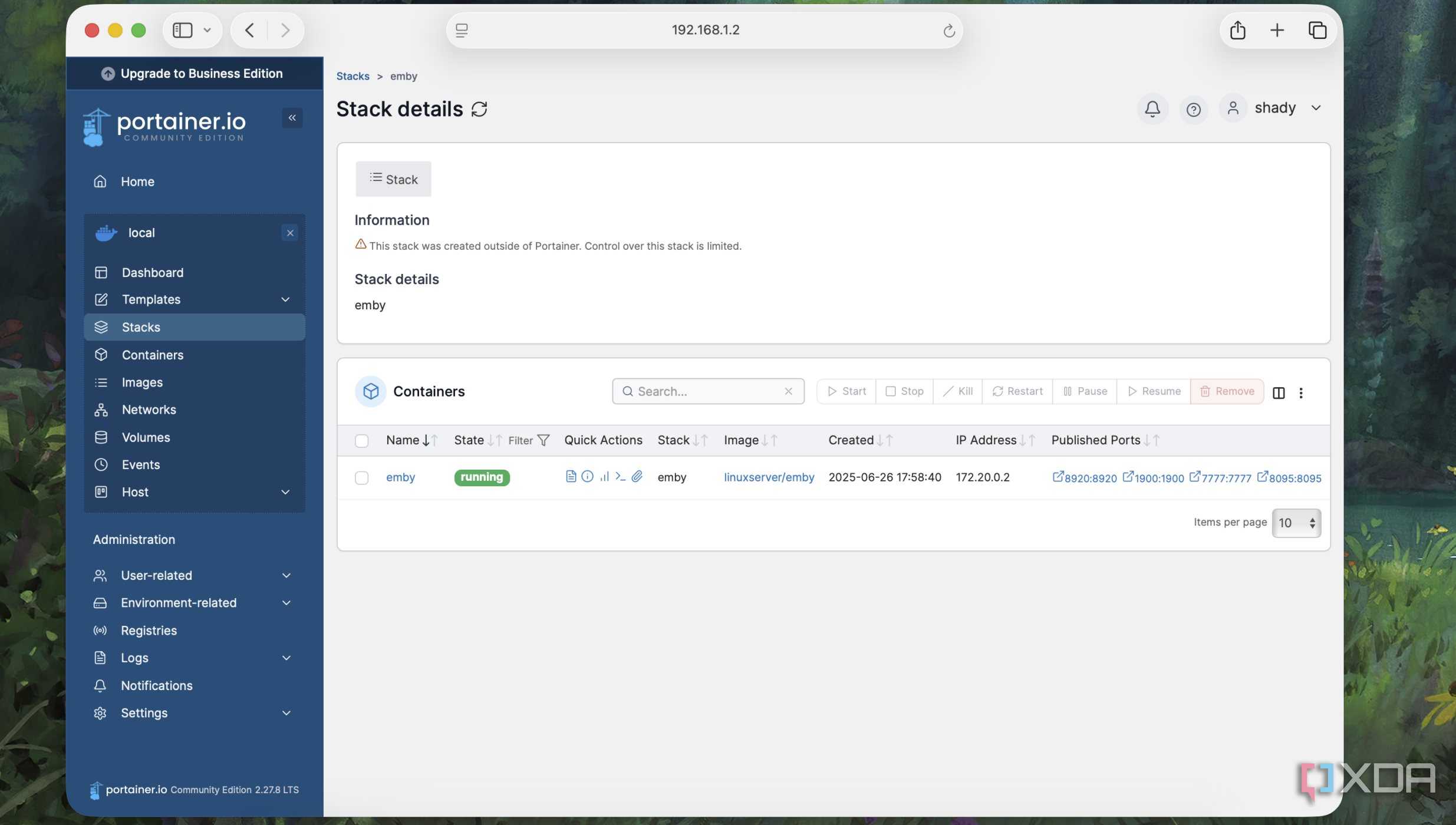The image size is (1456, 825).
Task: Open published port 7777:7777
Action: click(1220, 478)
